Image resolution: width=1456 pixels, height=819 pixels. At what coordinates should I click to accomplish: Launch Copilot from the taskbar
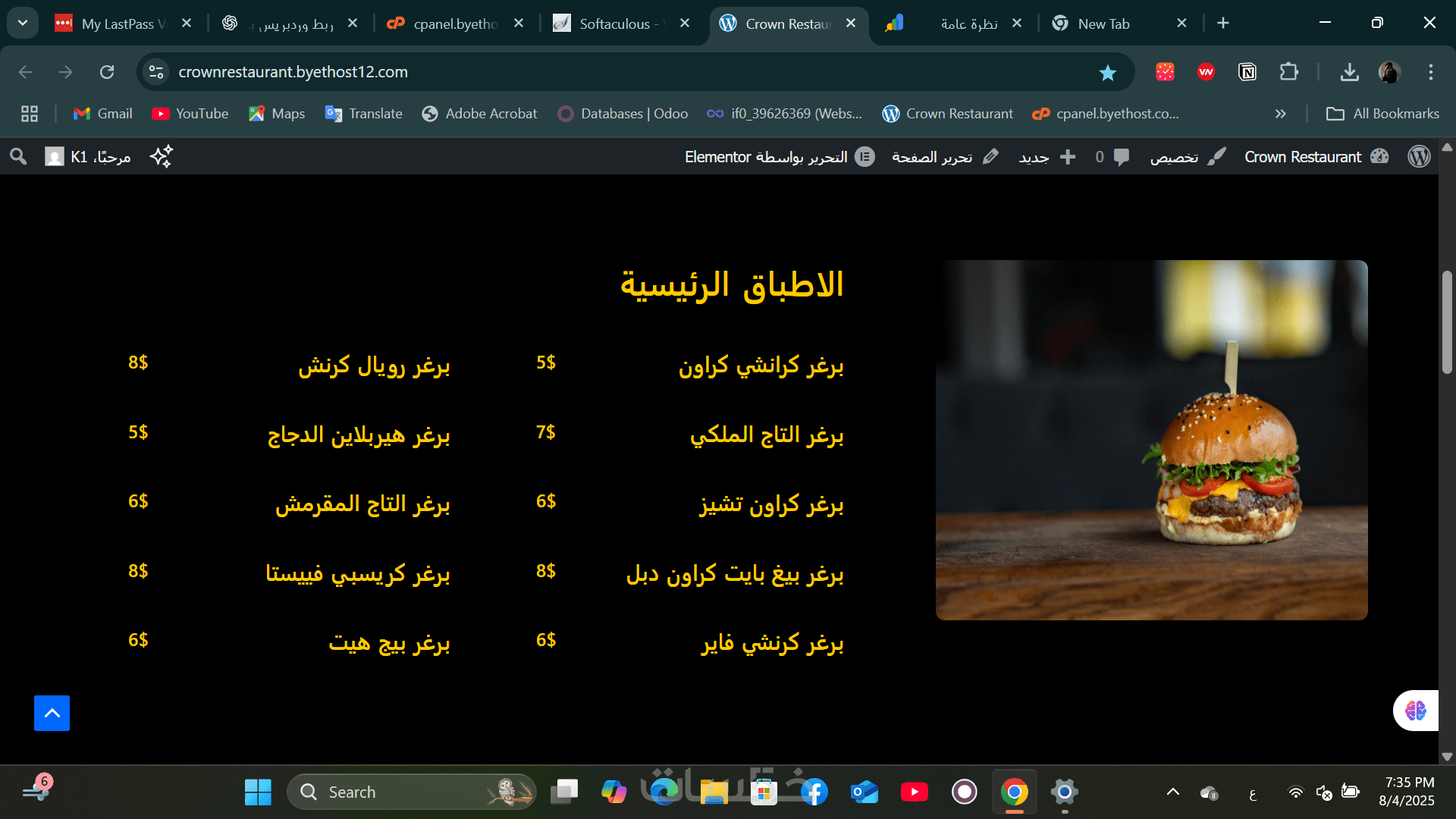coord(613,791)
